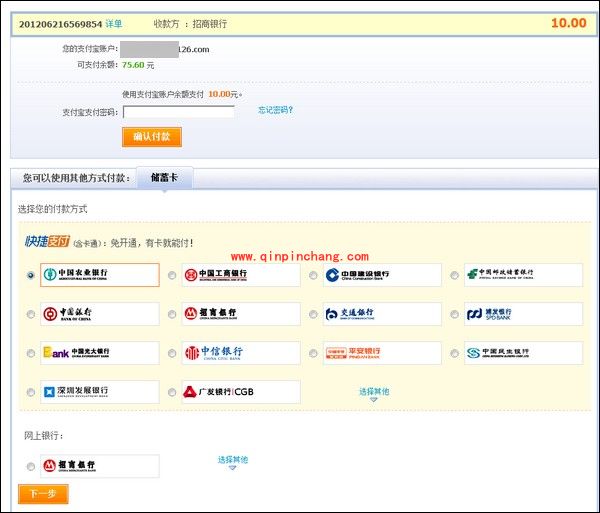Select the 中国建设银行 radio button

313,275
